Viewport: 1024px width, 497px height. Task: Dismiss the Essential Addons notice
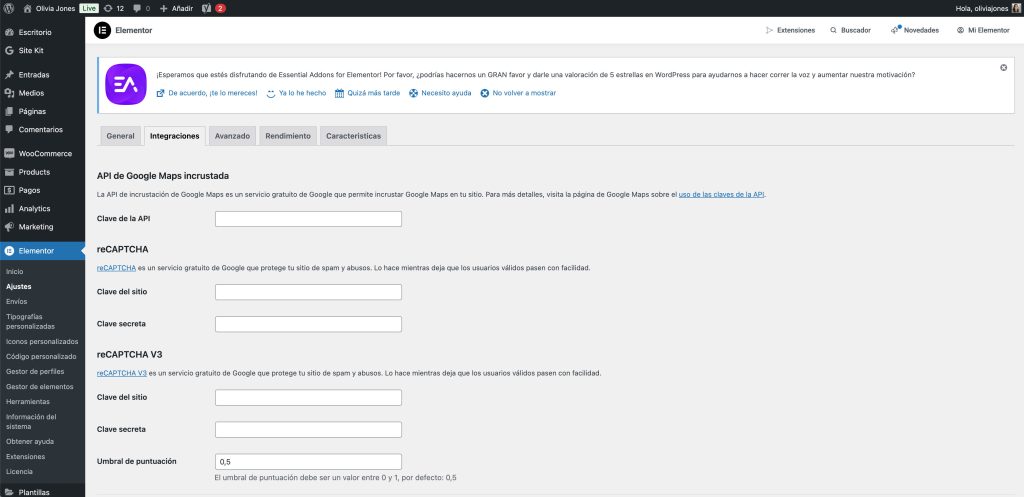pos(1004,67)
